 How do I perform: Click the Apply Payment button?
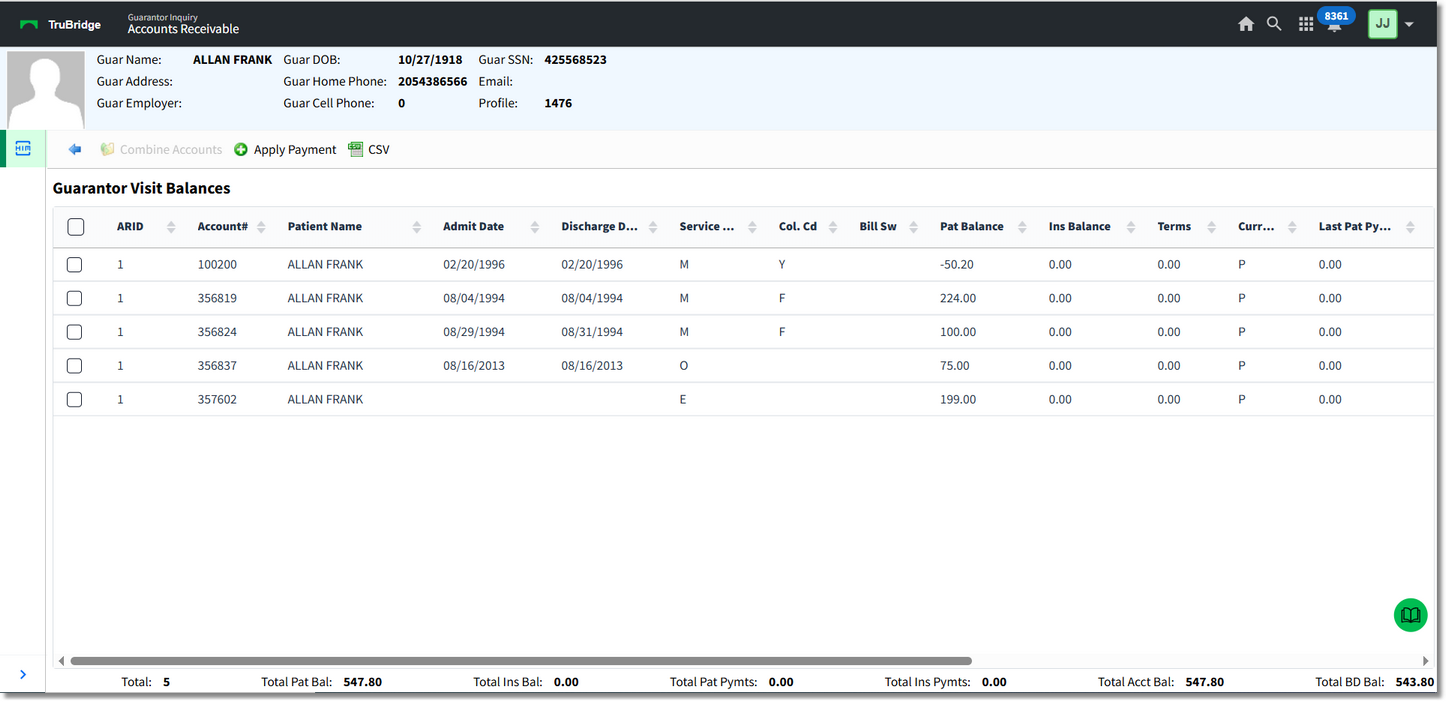(x=285, y=150)
